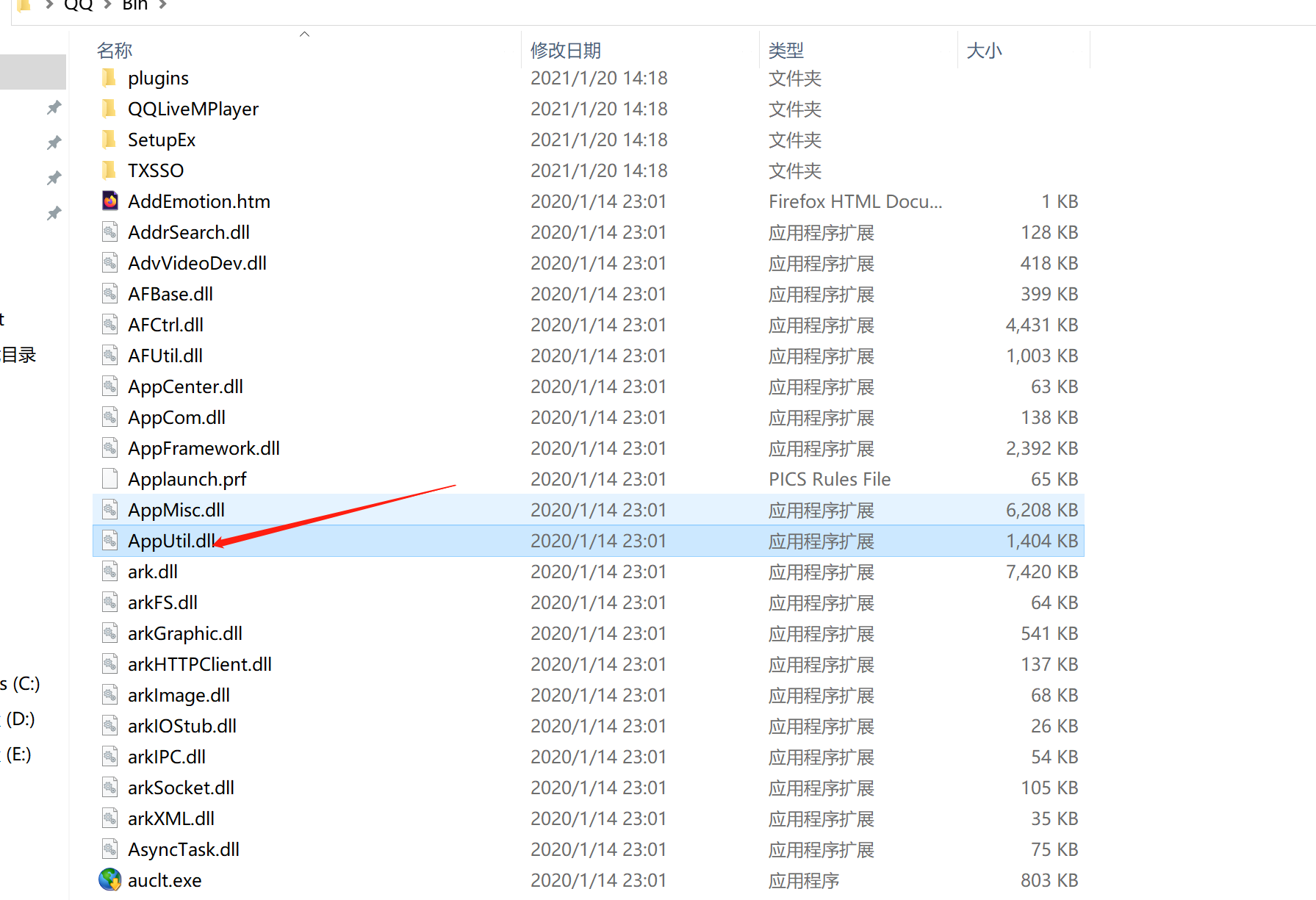Select the AppFramework.dll file name
The height and width of the screenshot is (900, 1316).
204,449
